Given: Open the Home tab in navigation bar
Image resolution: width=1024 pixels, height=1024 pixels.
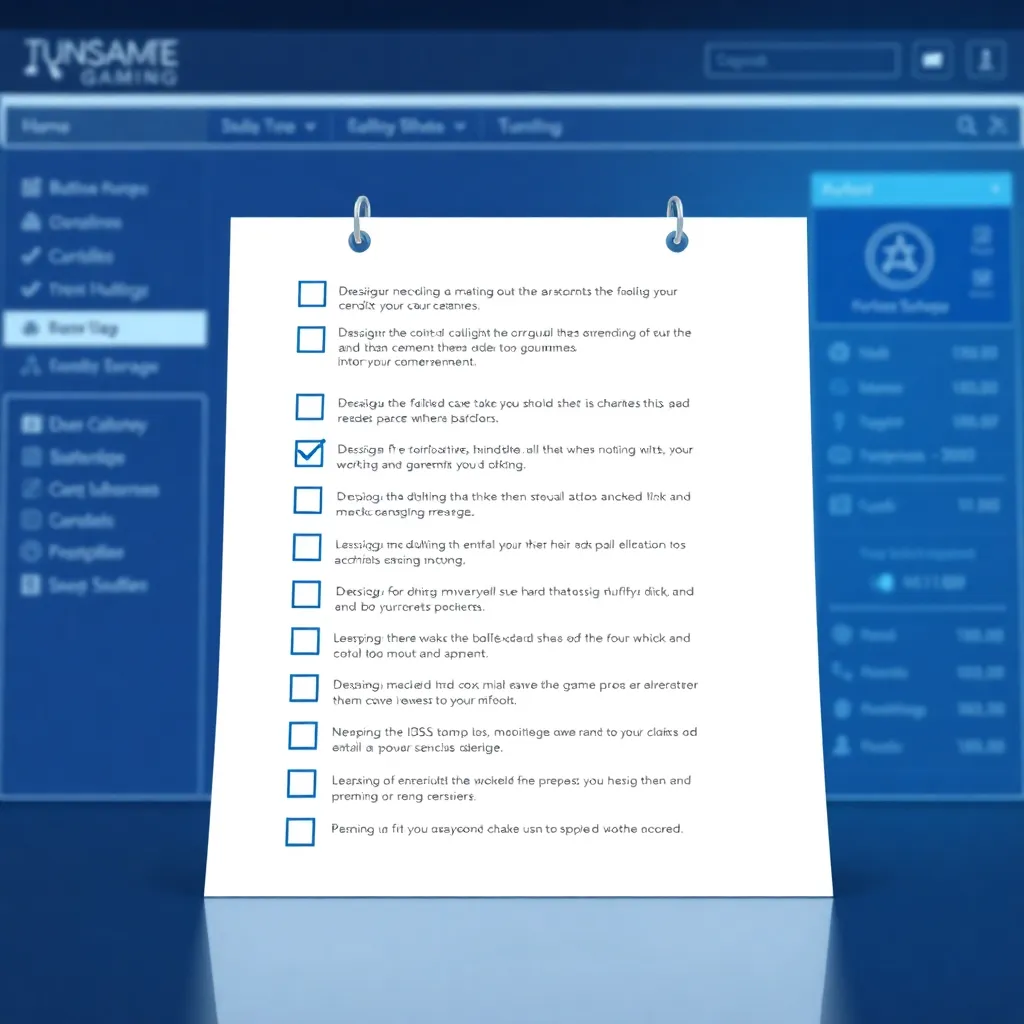Looking at the screenshot, I should [x=46, y=127].
